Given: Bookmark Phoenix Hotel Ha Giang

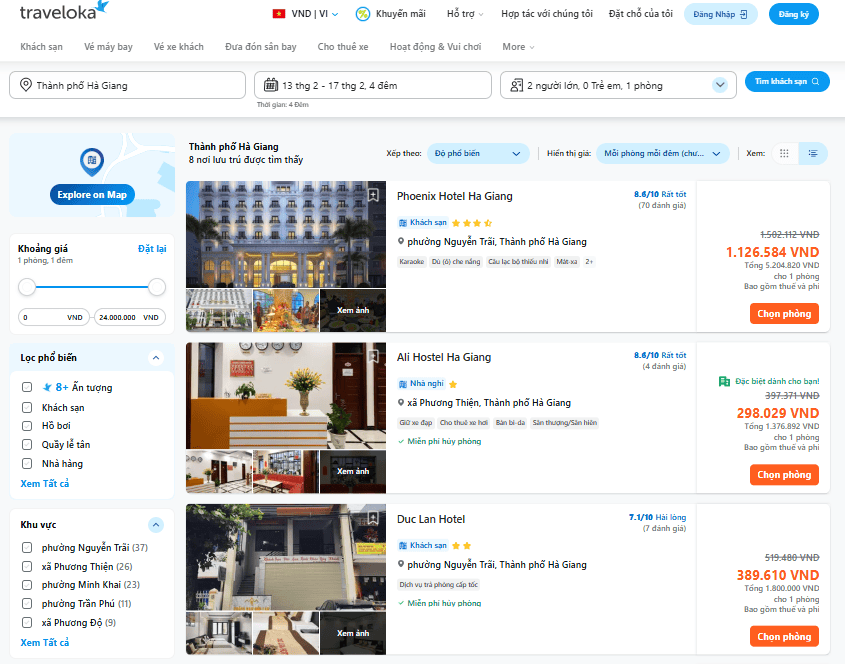Looking at the screenshot, I should [373, 195].
